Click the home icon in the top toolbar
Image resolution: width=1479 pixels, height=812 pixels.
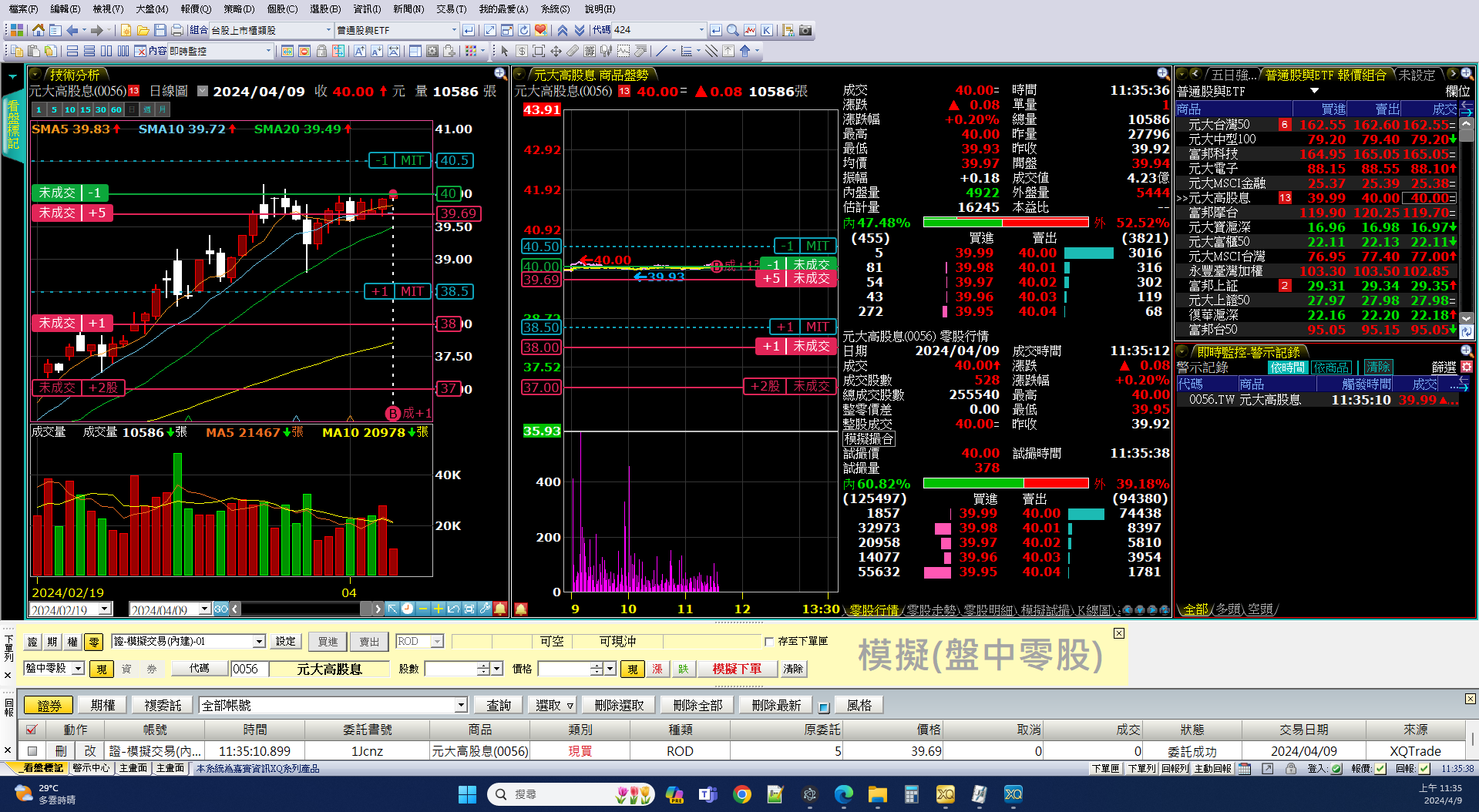pos(38,30)
